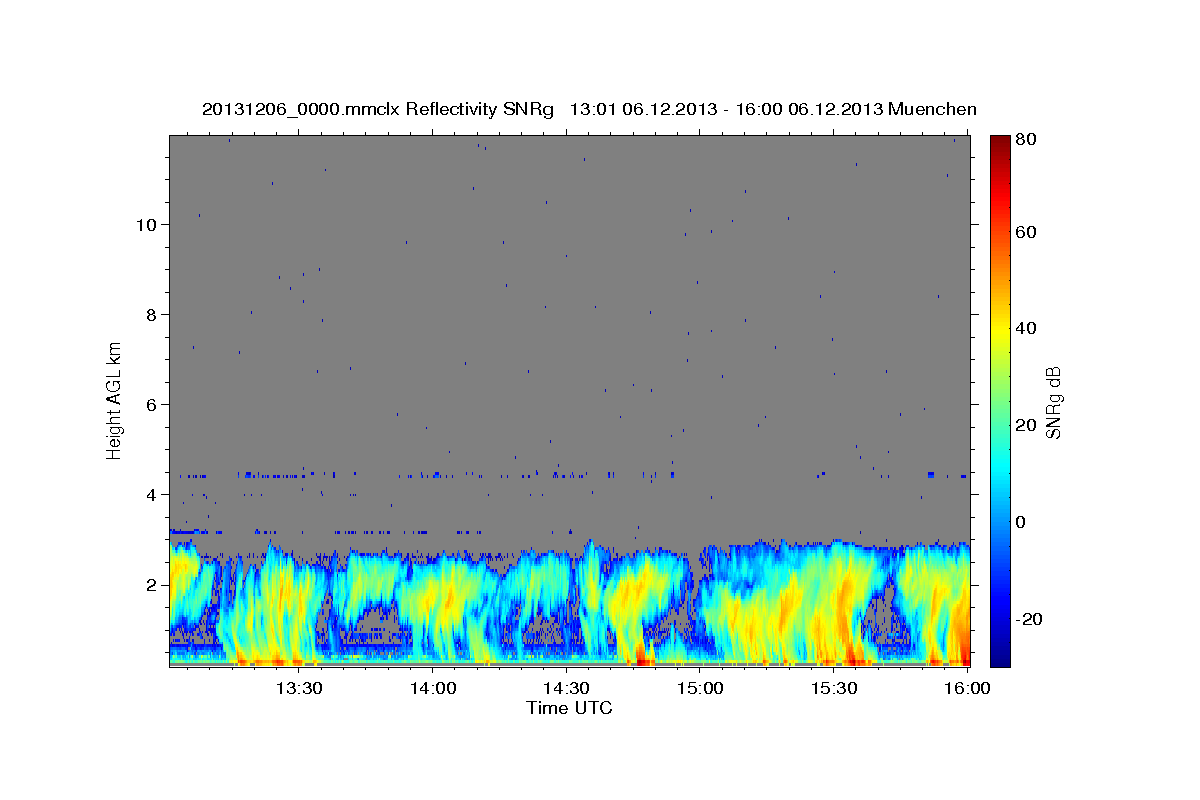The height and width of the screenshot is (800, 1200).
Task: Click the colorbar value label 60
Action: 1025,232
